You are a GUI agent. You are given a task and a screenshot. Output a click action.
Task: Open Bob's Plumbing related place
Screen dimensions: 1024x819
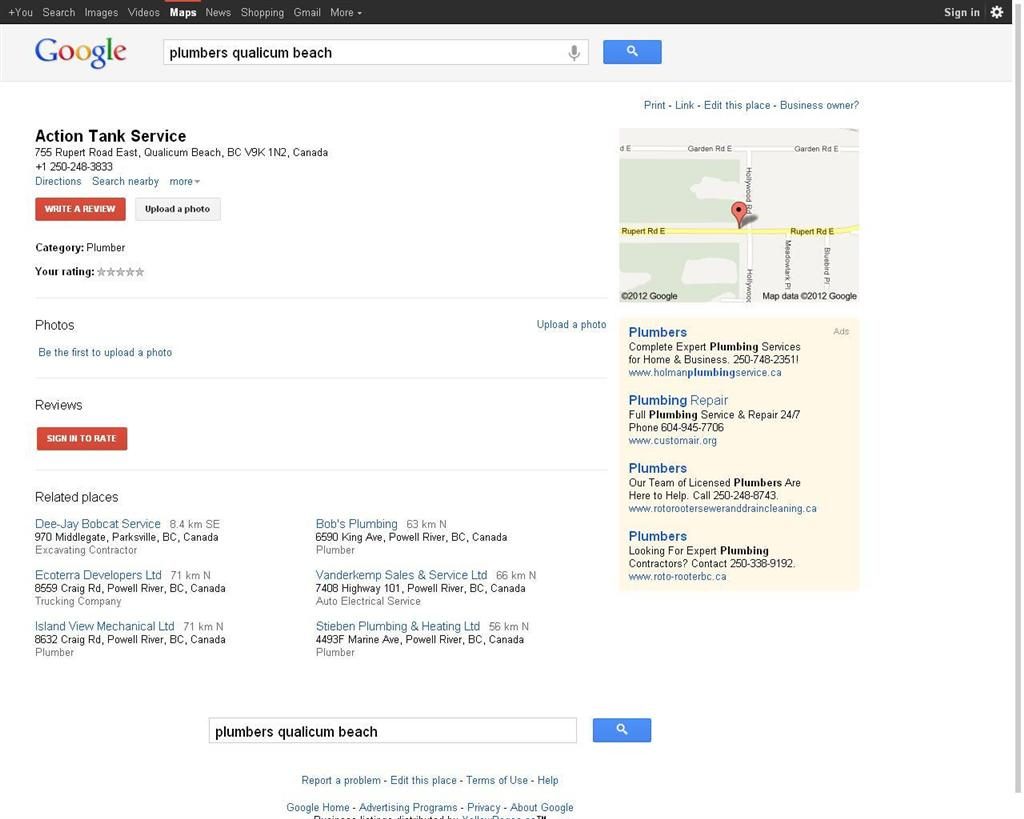[x=357, y=524]
